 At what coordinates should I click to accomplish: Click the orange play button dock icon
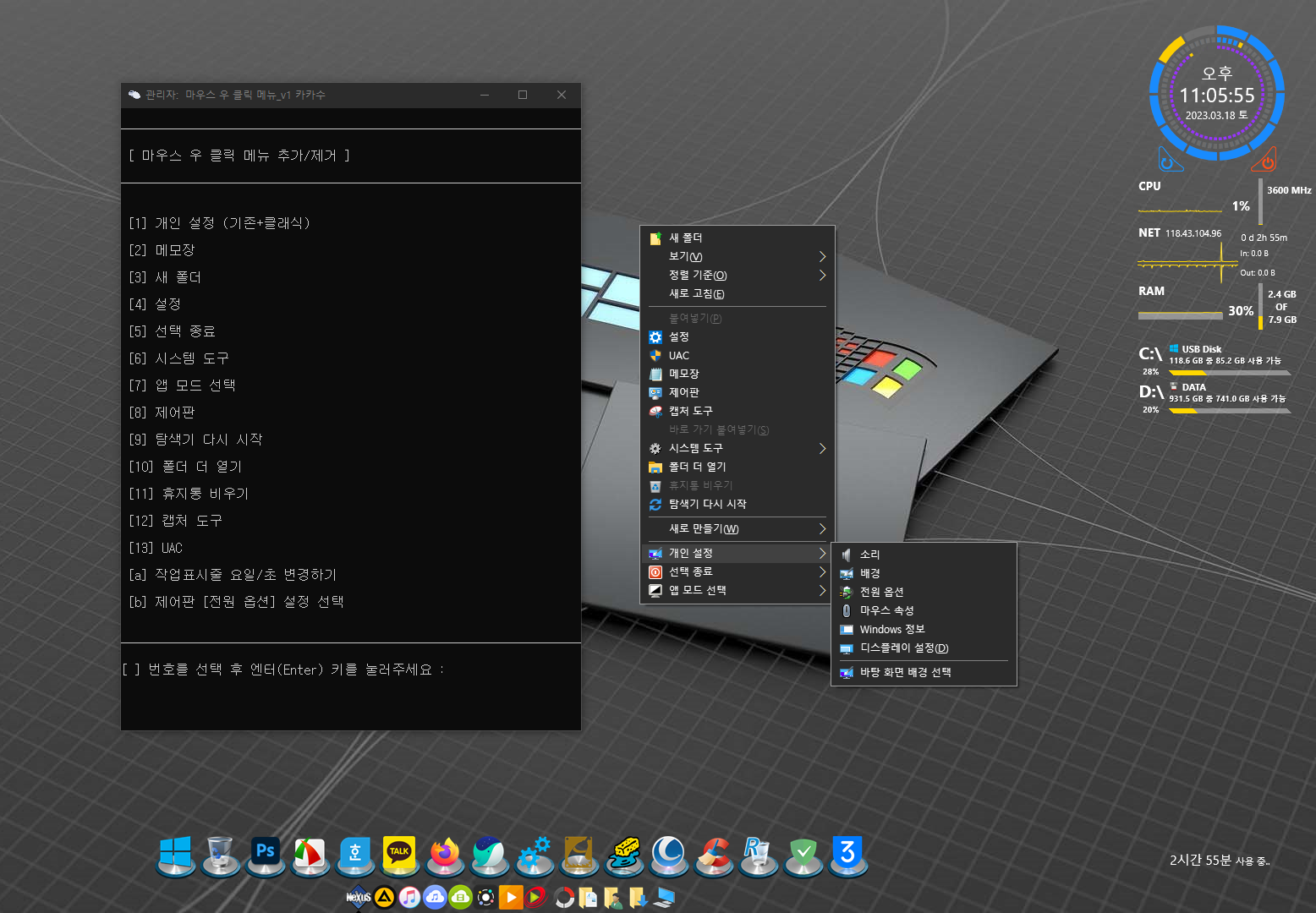pyautogui.click(x=511, y=897)
